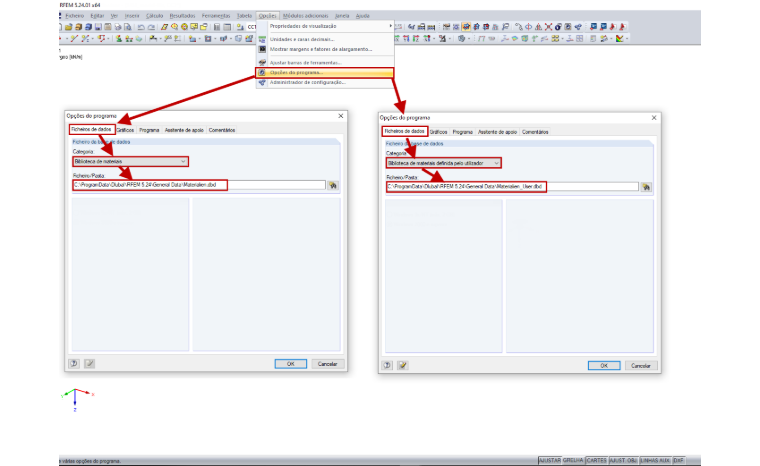
Task: Click the red X icon in upper toolbar
Action: [548, 27]
